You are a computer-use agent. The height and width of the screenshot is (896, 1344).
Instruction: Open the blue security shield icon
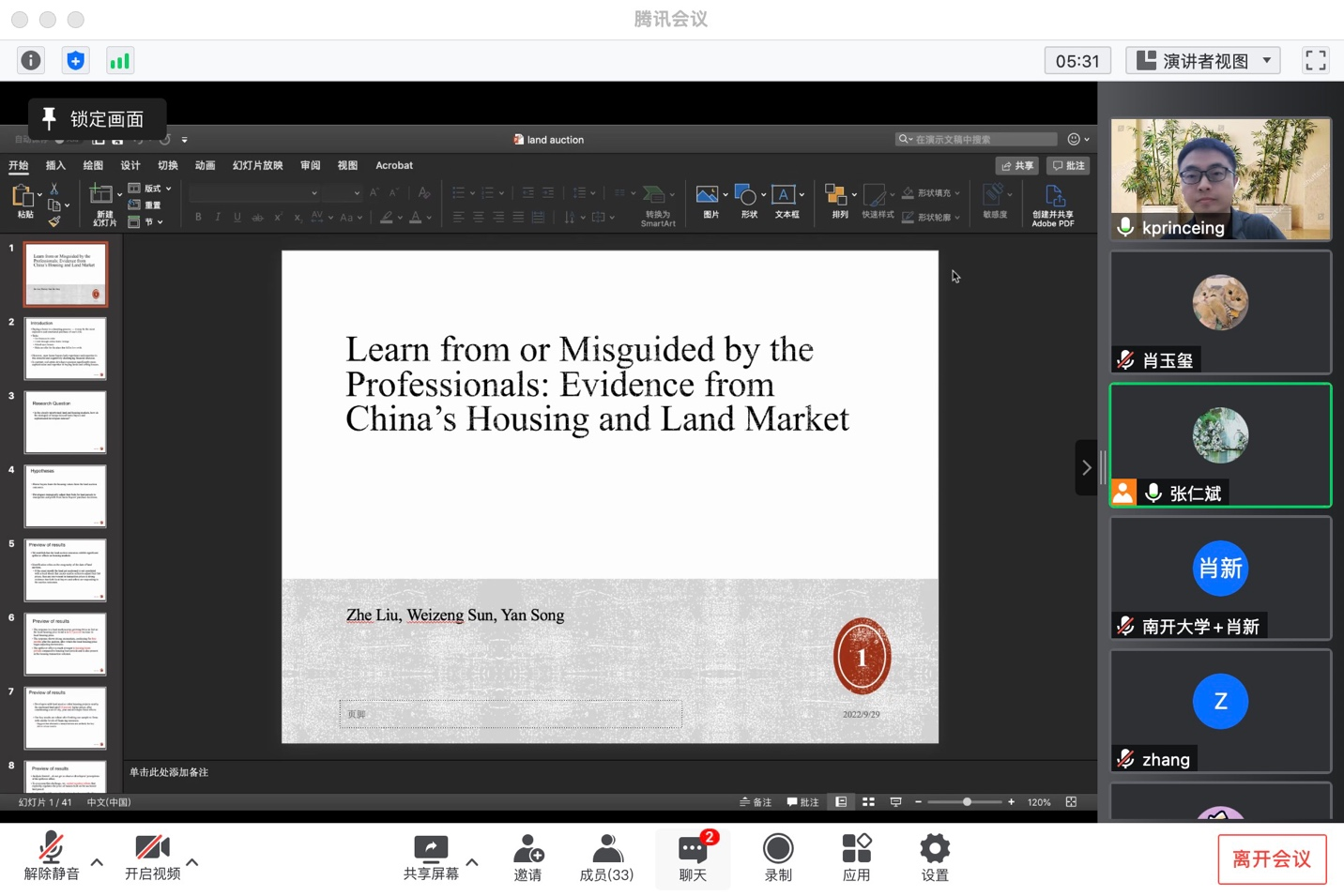tap(76, 61)
